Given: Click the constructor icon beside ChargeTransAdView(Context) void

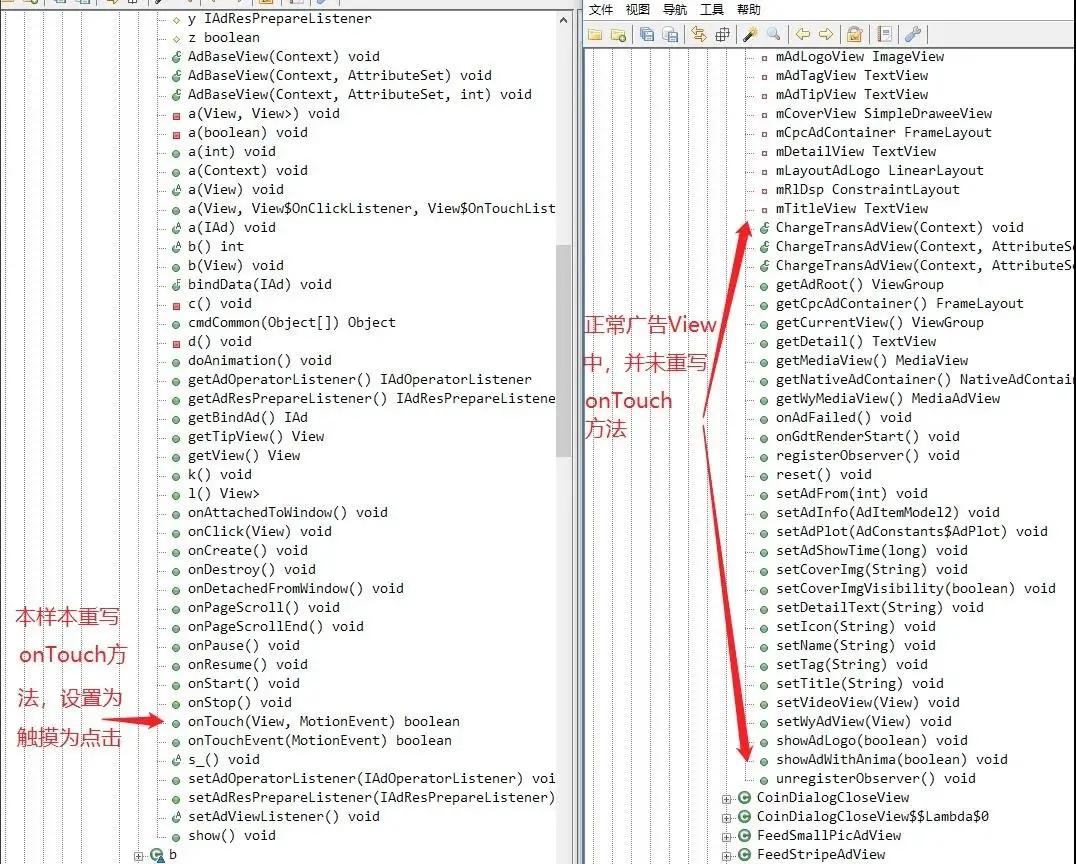Looking at the screenshot, I should coord(764,228).
